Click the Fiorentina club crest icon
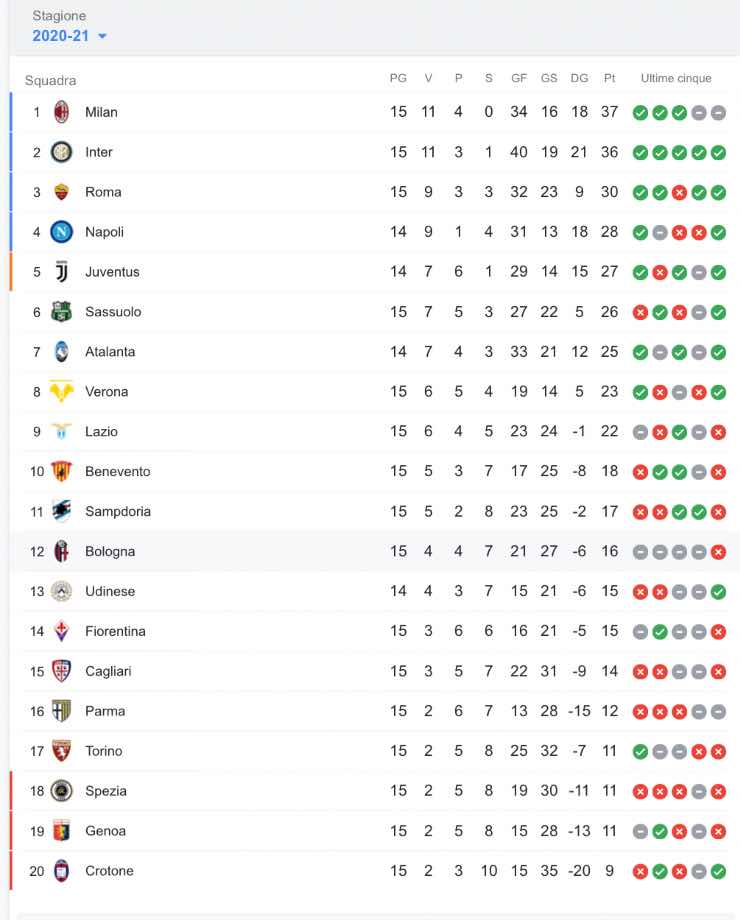Viewport: 740px width, 920px height. pos(62,631)
